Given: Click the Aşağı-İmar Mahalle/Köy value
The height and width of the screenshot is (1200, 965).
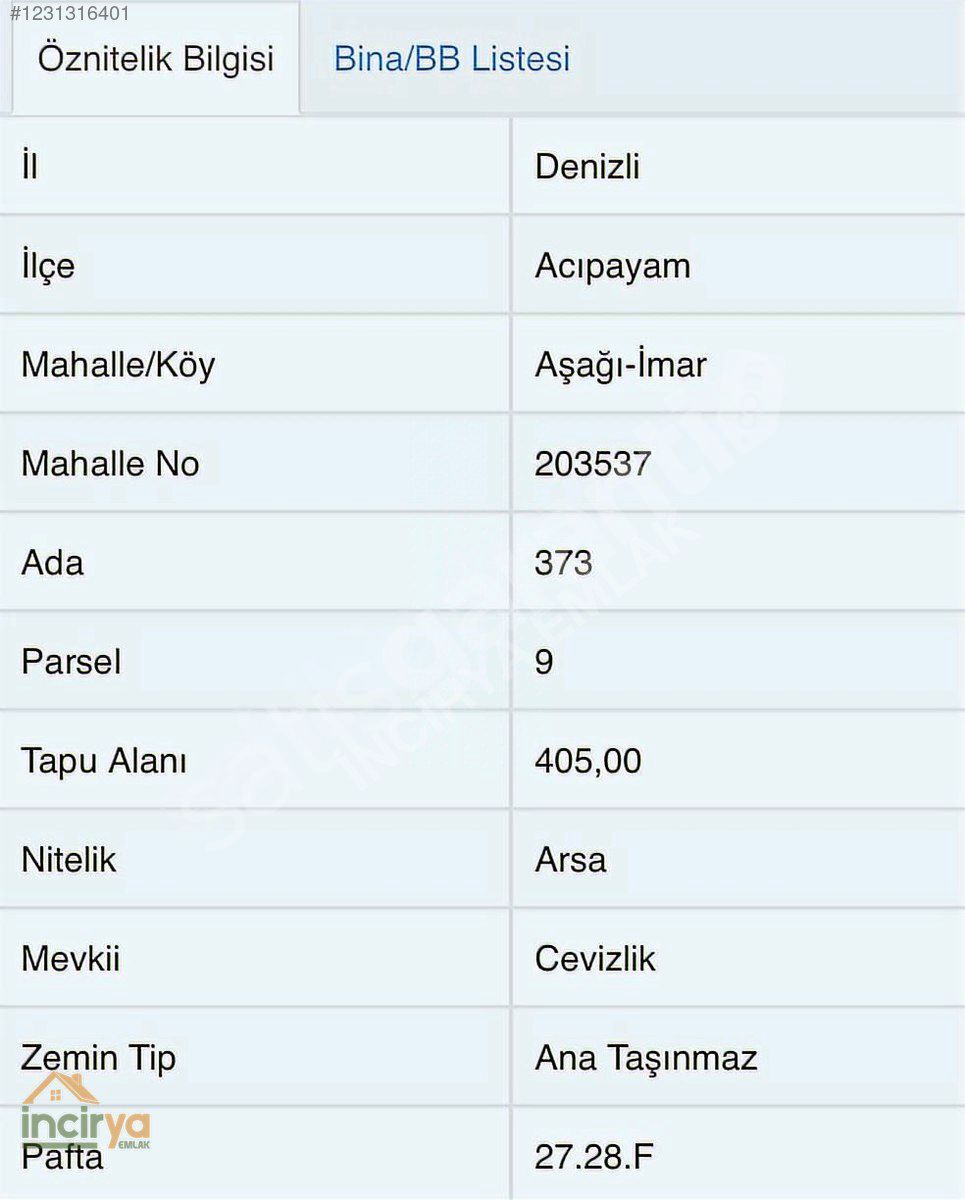Looking at the screenshot, I should click(x=621, y=365).
